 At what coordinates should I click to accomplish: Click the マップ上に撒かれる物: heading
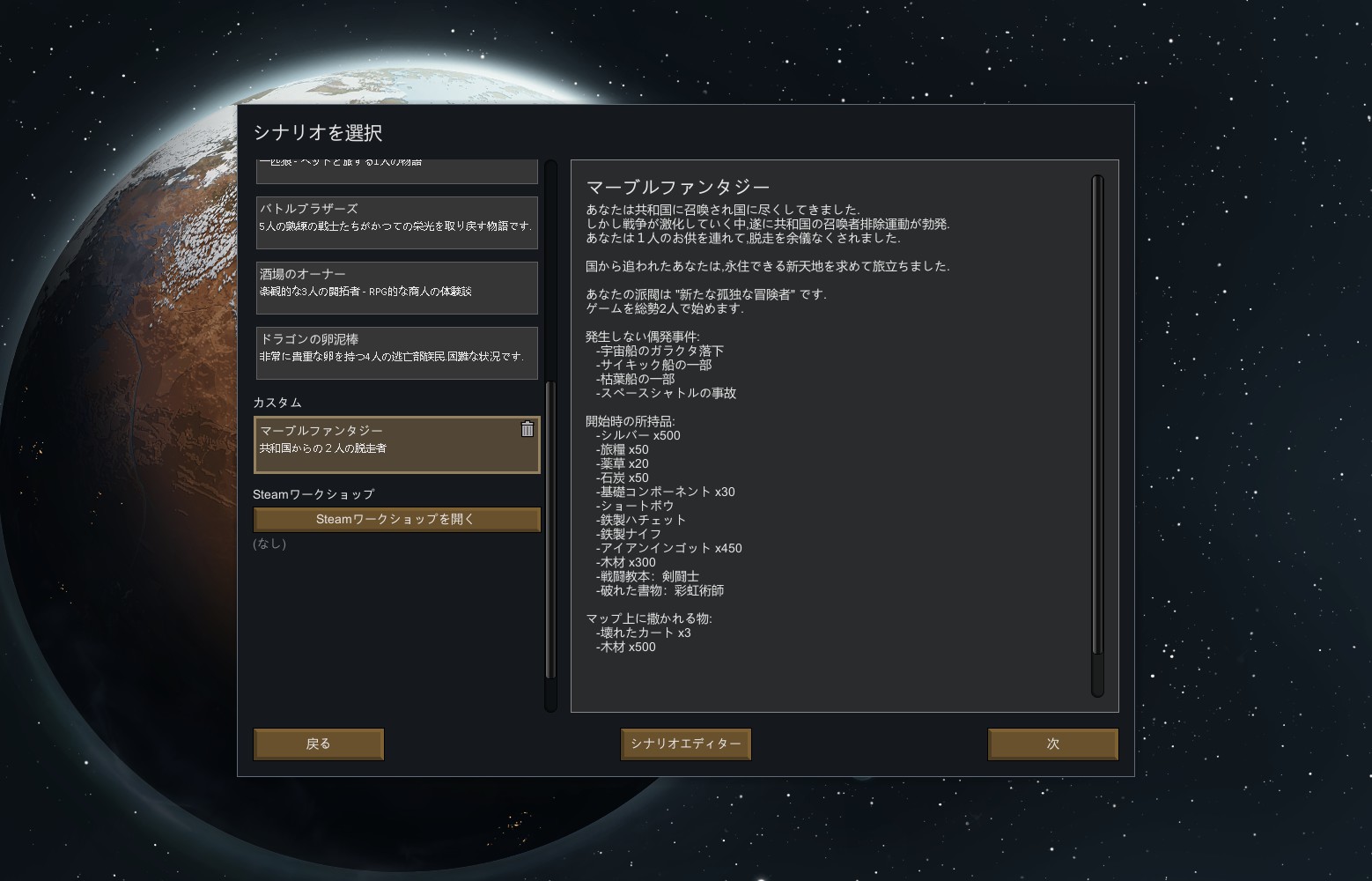649,618
